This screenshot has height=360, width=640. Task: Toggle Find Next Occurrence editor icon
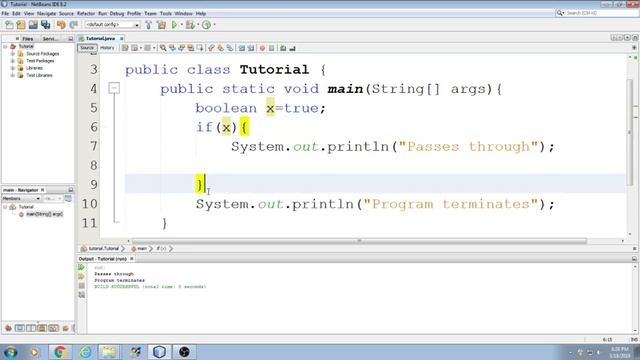click(182, 48)
